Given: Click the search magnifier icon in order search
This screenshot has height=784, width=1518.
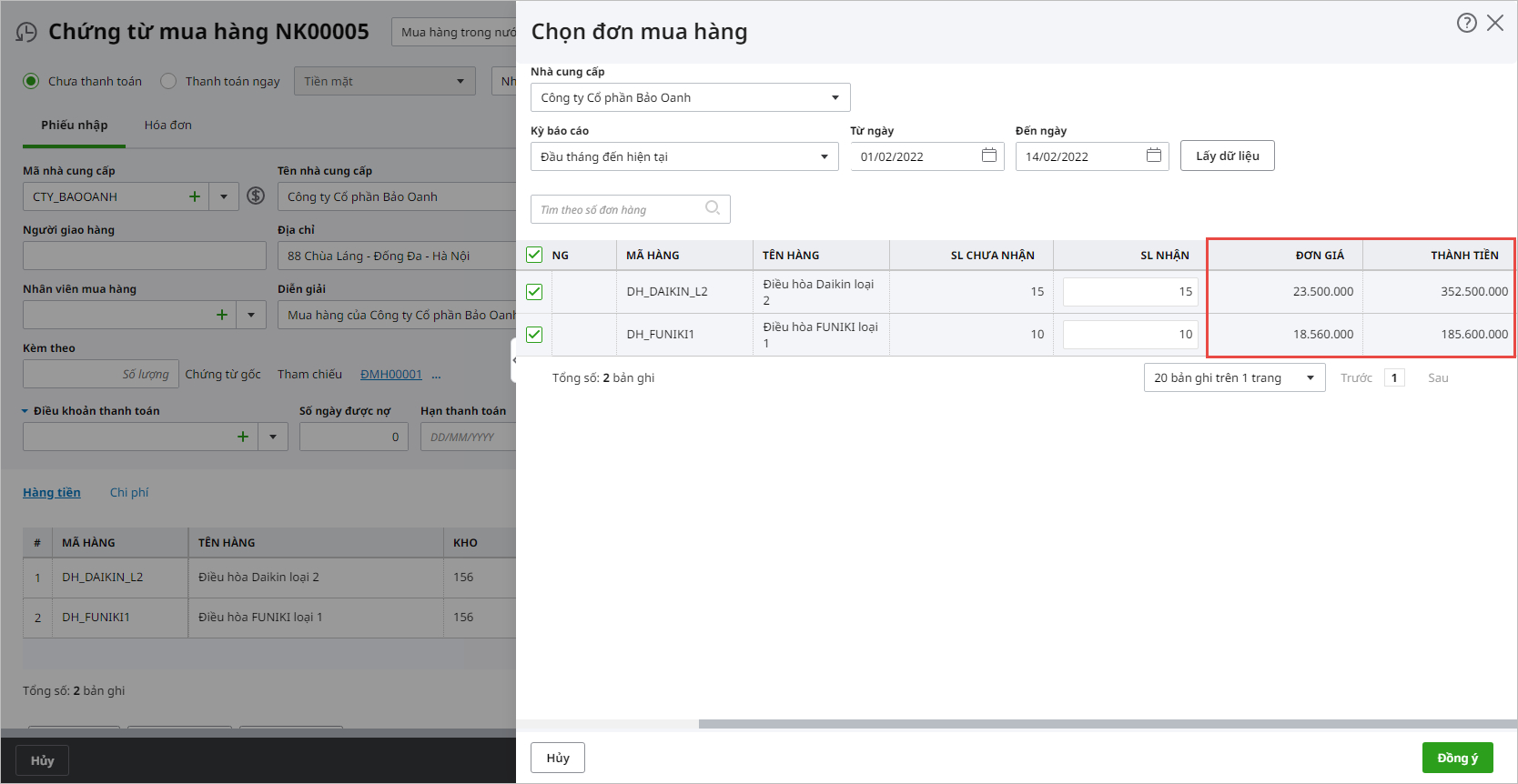Looking at the screenshot, I should point(713,208).
